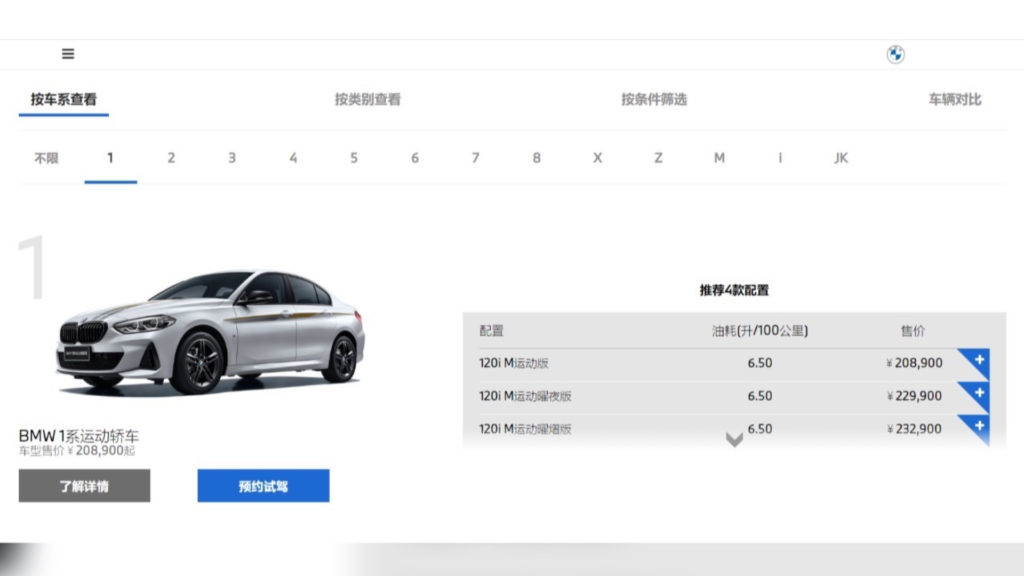Viewport: 1024px width, 576px height.
Task: Select the JK series filter
Action: click(841, 158)
